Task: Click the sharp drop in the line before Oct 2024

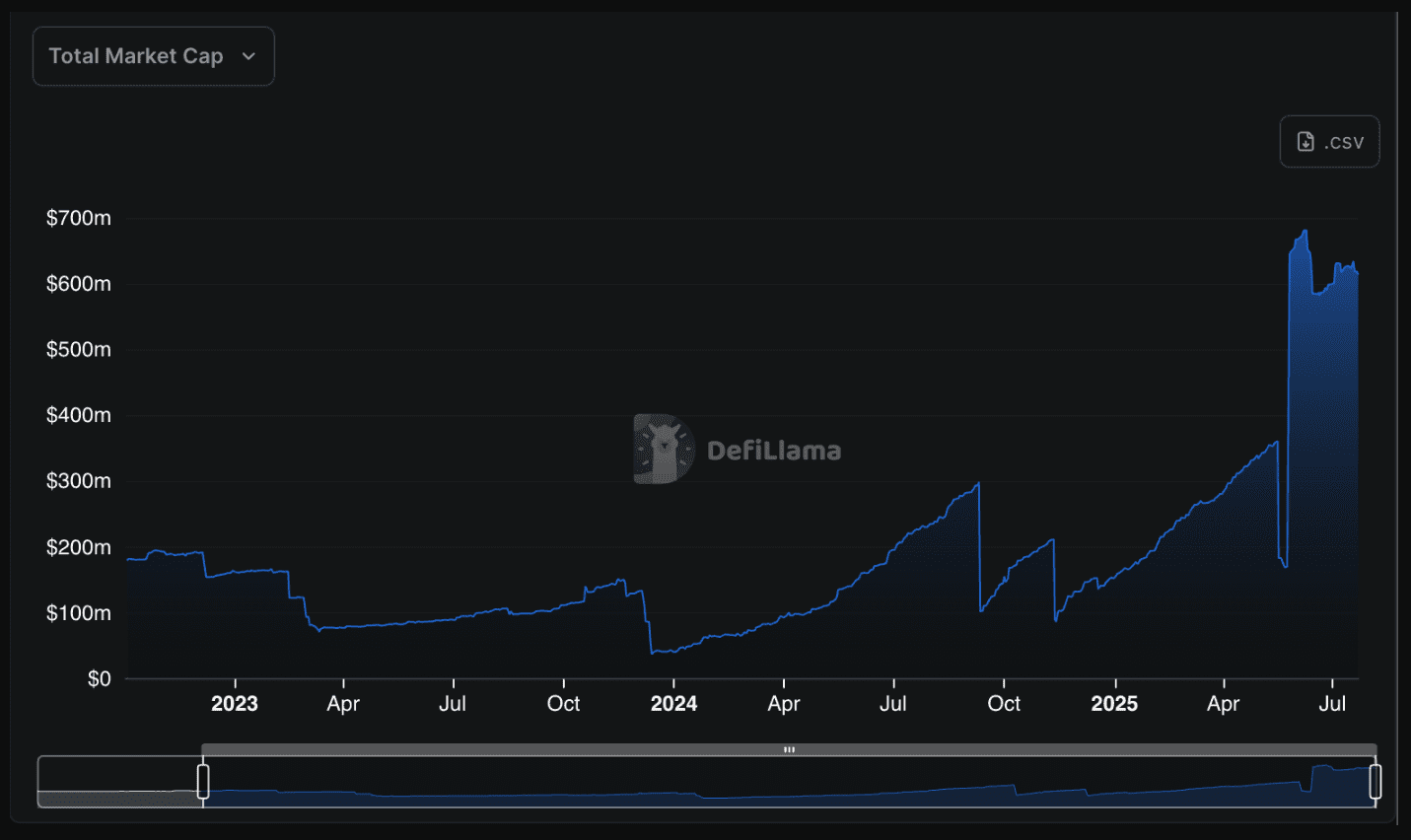Action: (980, 547)
